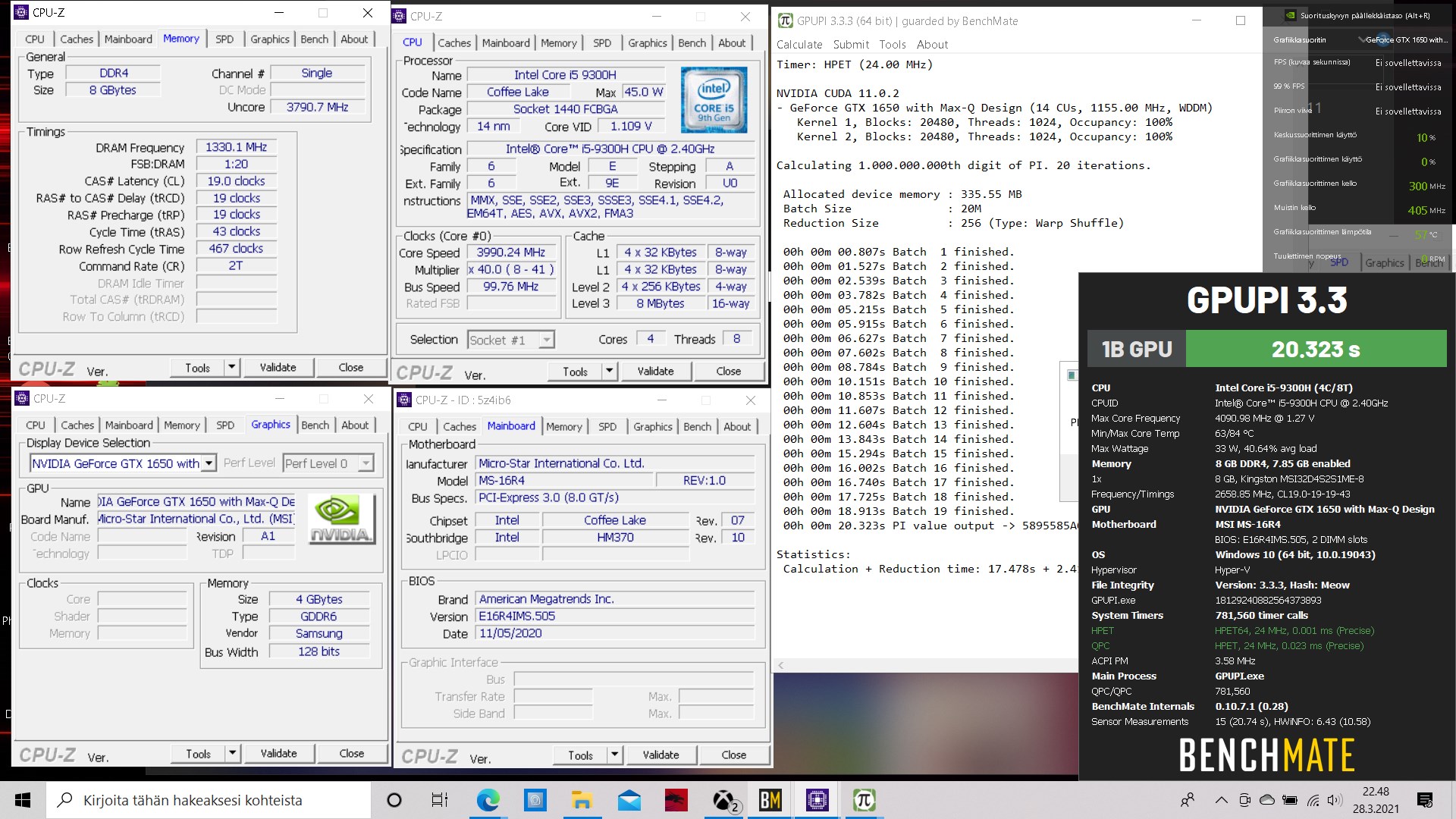Click DRAM Frequency value 1330.1 MHz
The width and height of the screenshot is (1456, 819).
tap(236, 147)
